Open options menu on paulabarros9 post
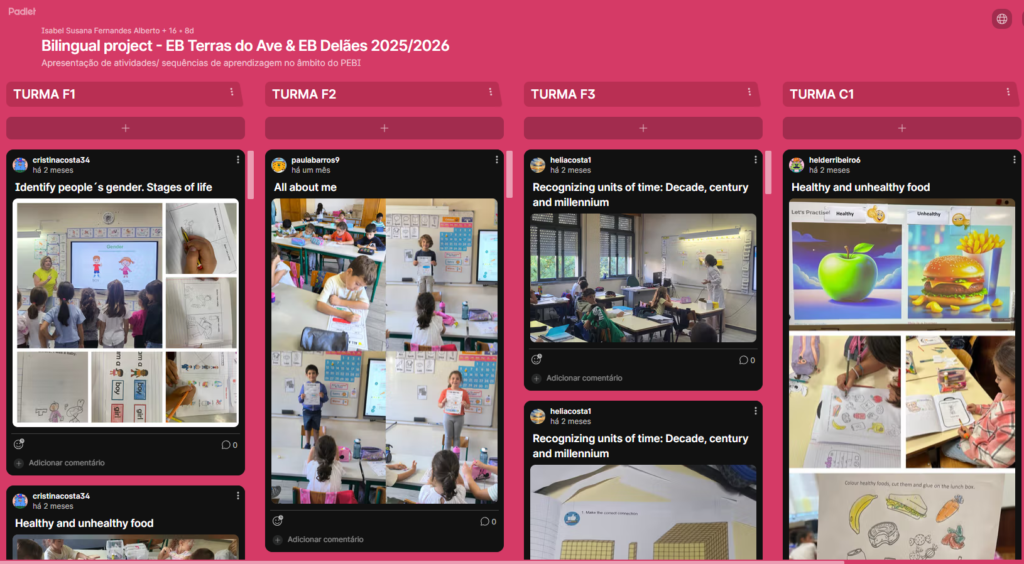Image resolution: width=1024 pixels, height=564 pixels. coord(496,160)
